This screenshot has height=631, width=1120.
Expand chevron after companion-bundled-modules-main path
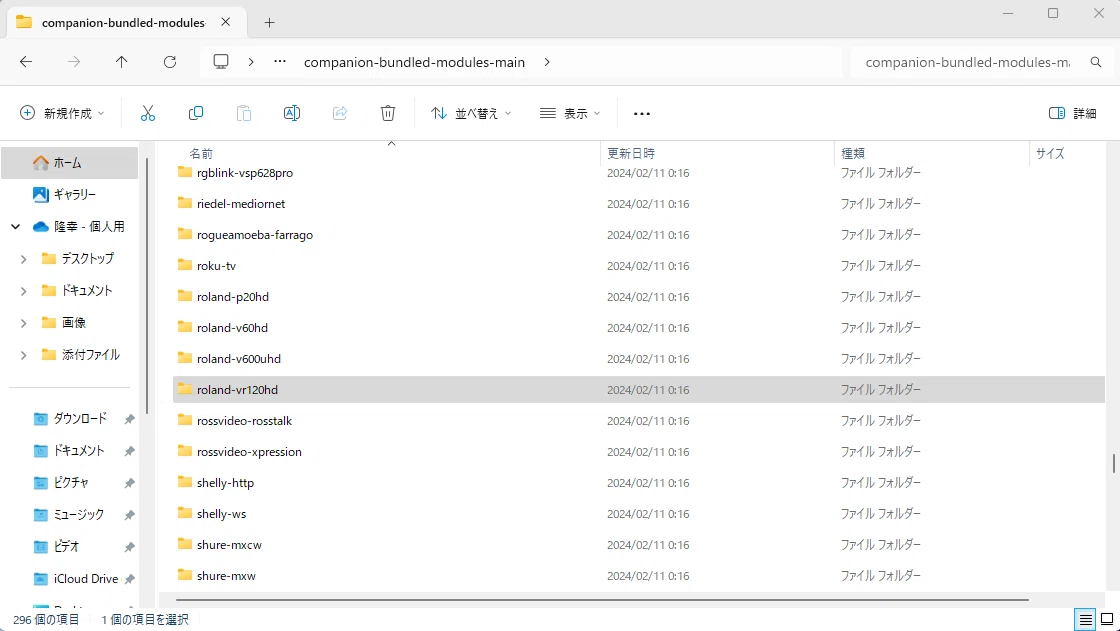click(x=547, y=62)
